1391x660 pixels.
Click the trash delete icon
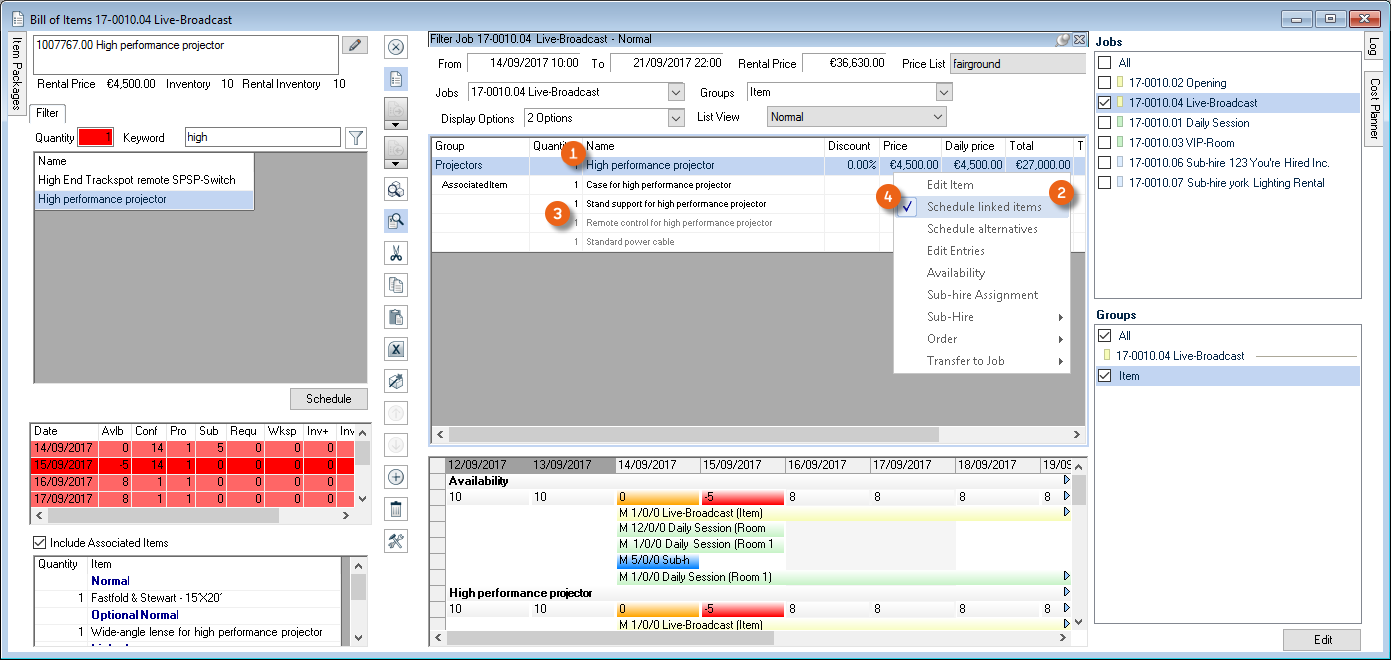(395, 509)
